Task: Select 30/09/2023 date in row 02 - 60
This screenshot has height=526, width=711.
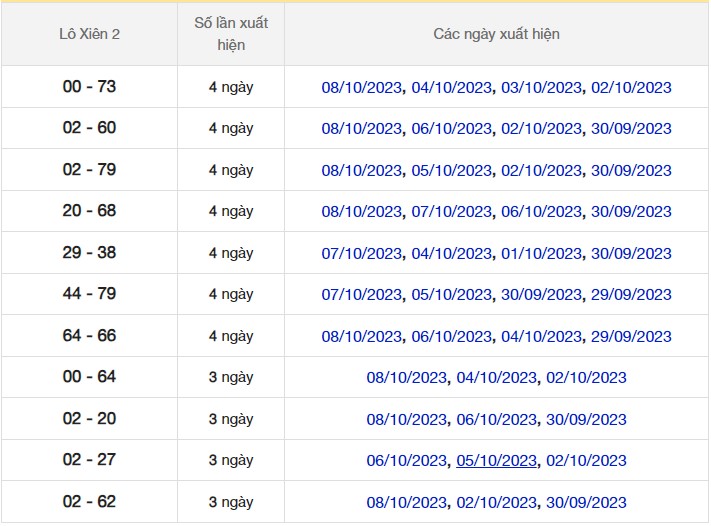Action: pos(631,129)
